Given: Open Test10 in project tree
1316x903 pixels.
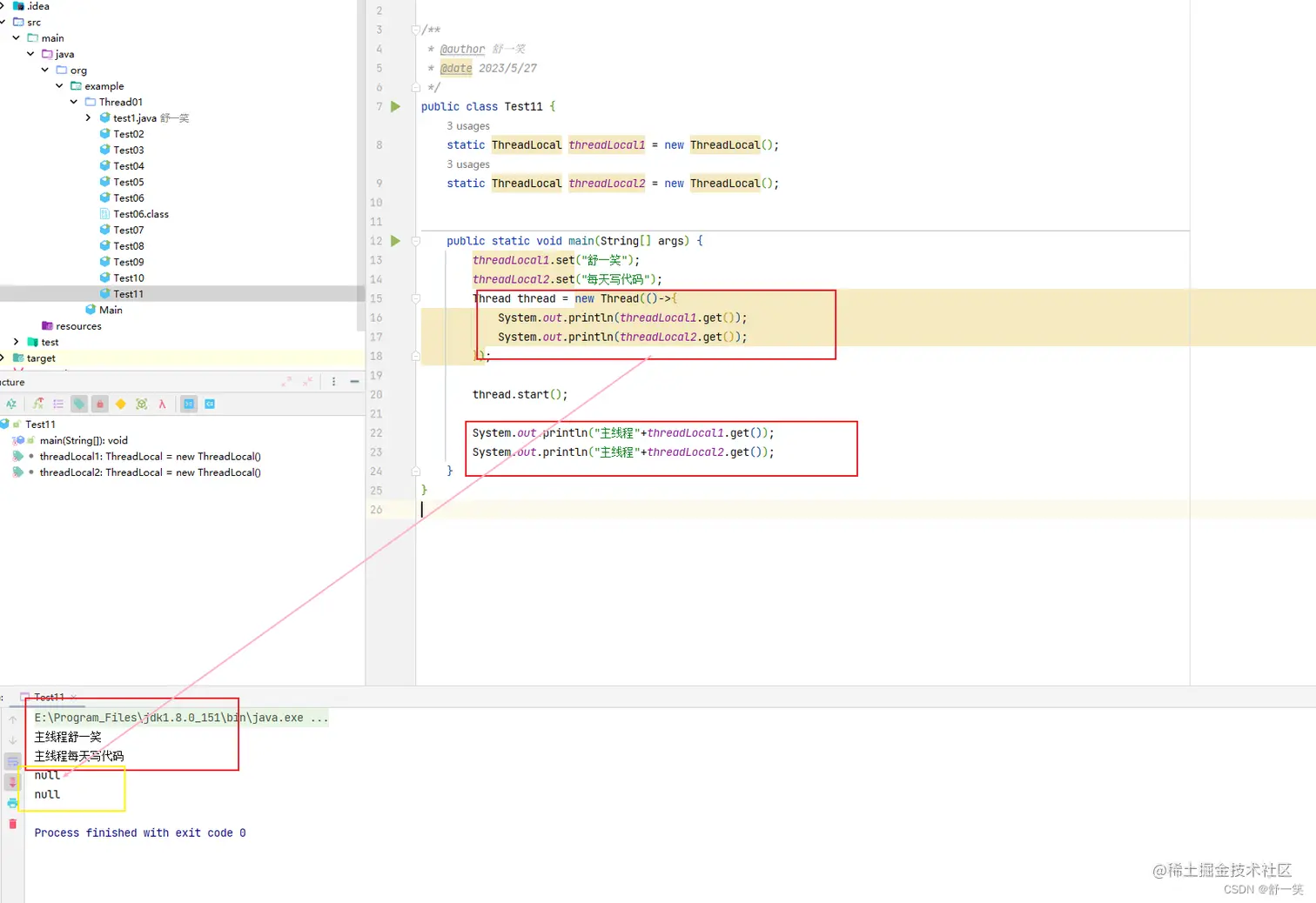Looking at the screenshot, I should pos(128,278).
